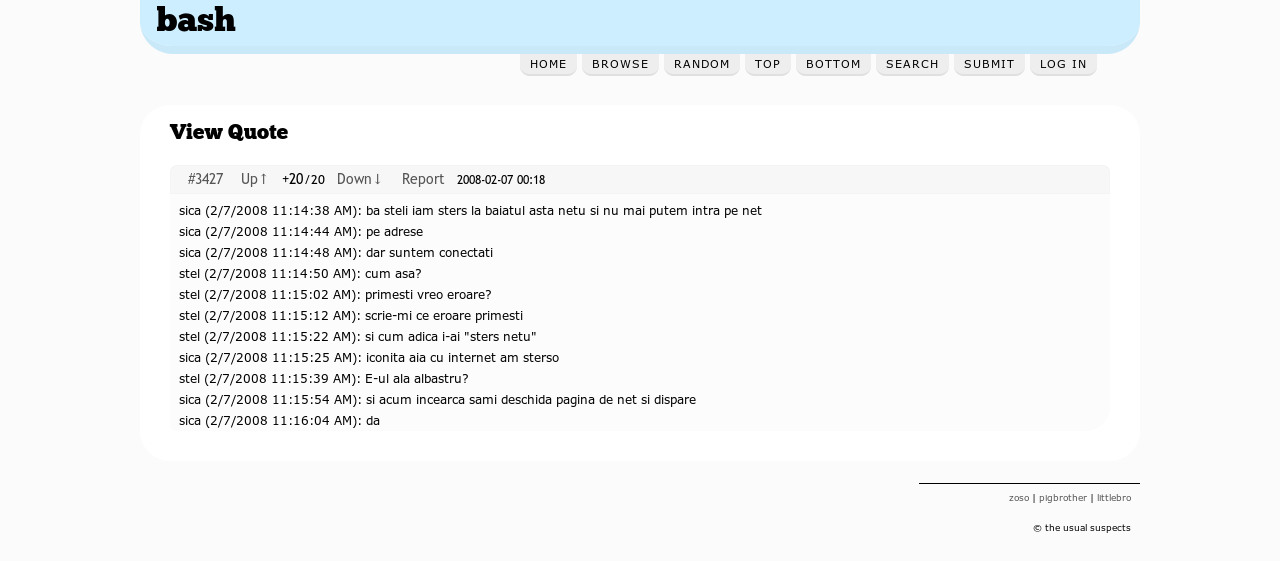Viewport: 1280px width, 561px height.
Task: Open the HOME menu item
Action: [548, 64]
